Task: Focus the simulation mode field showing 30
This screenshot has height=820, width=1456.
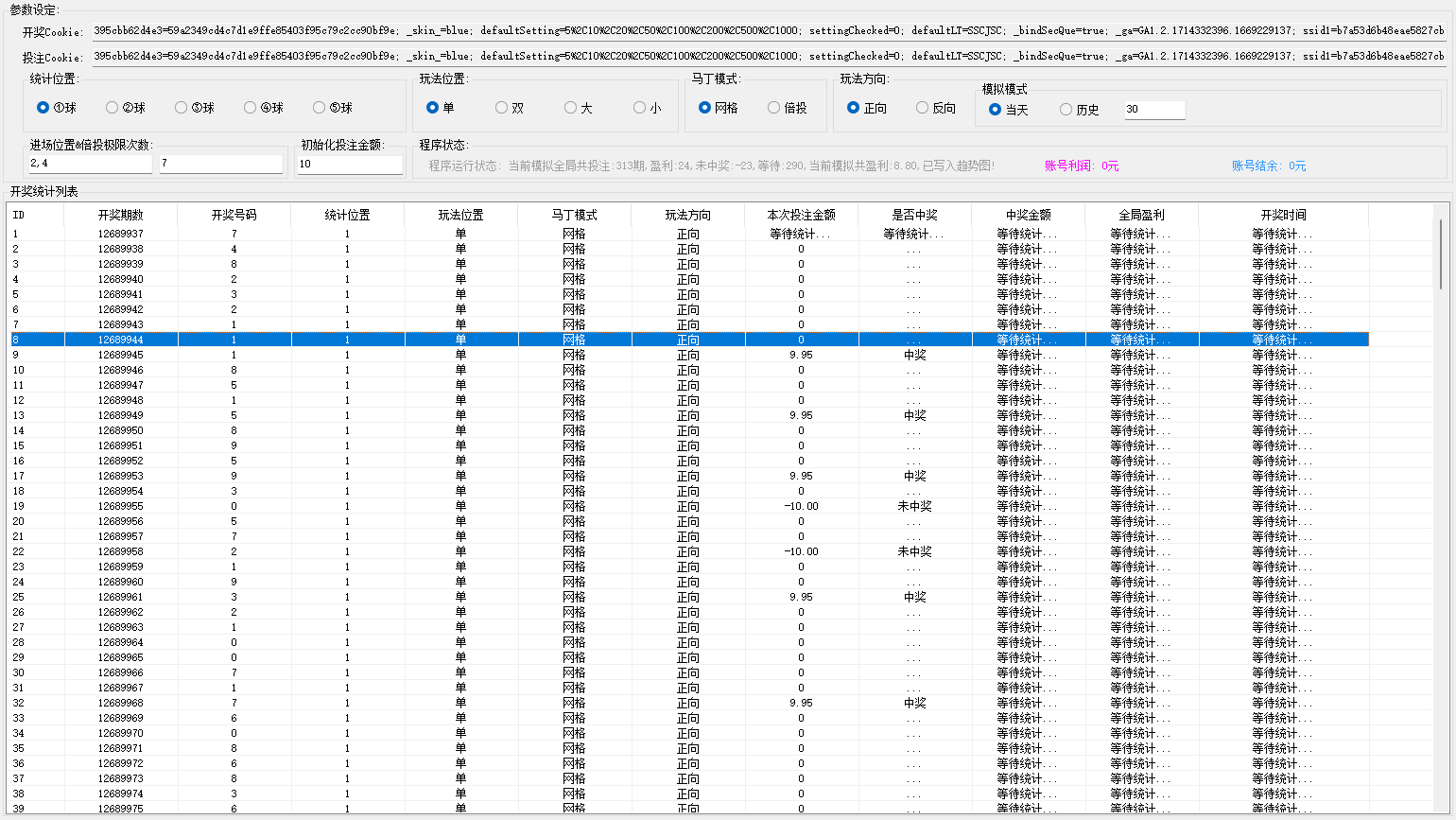Action: (1153, 110)
